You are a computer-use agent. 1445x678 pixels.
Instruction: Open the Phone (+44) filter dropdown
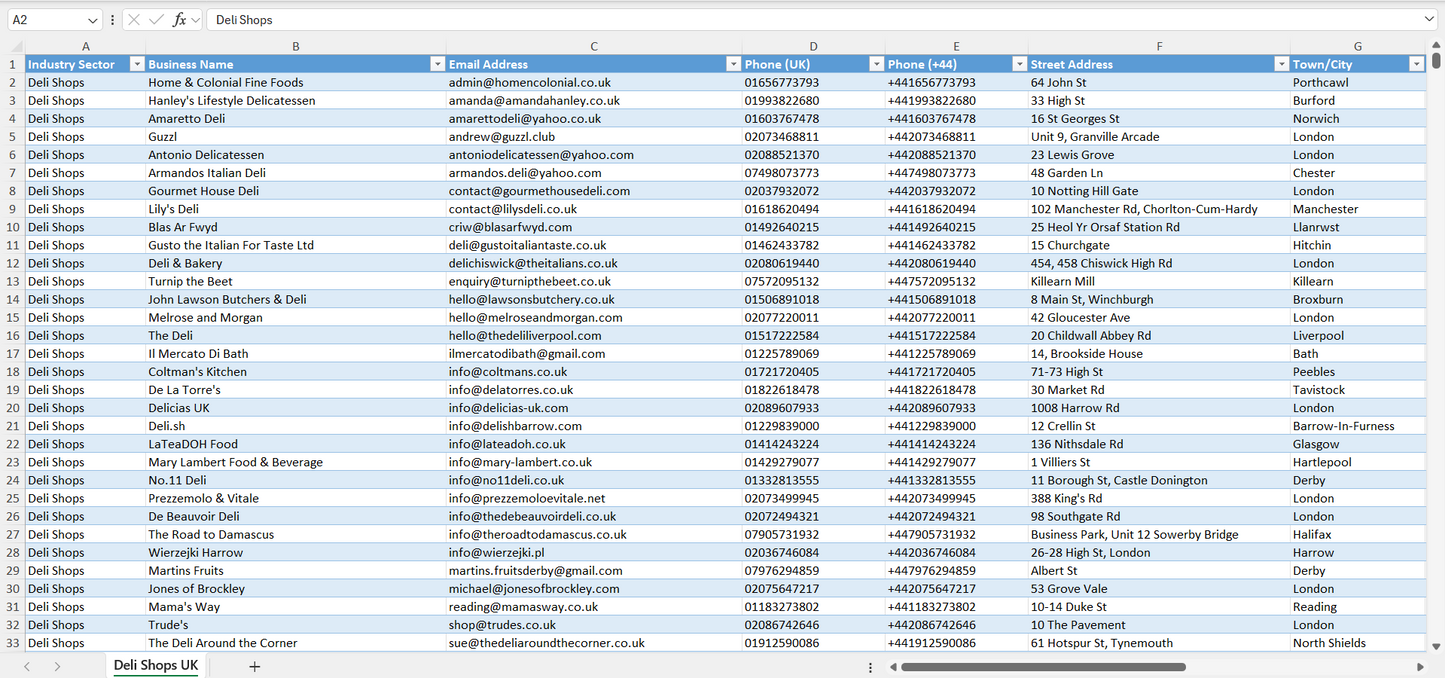click(1019, 64)
